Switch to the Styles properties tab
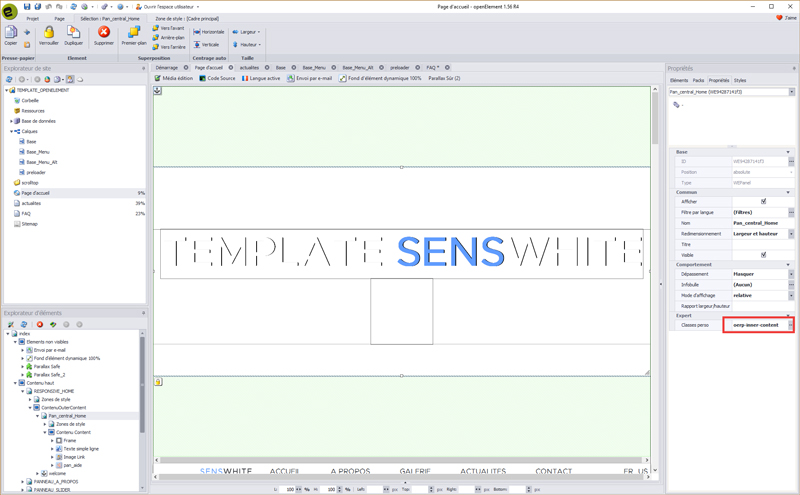This screenshot has height=495, width=800. [x=740, y=80]
